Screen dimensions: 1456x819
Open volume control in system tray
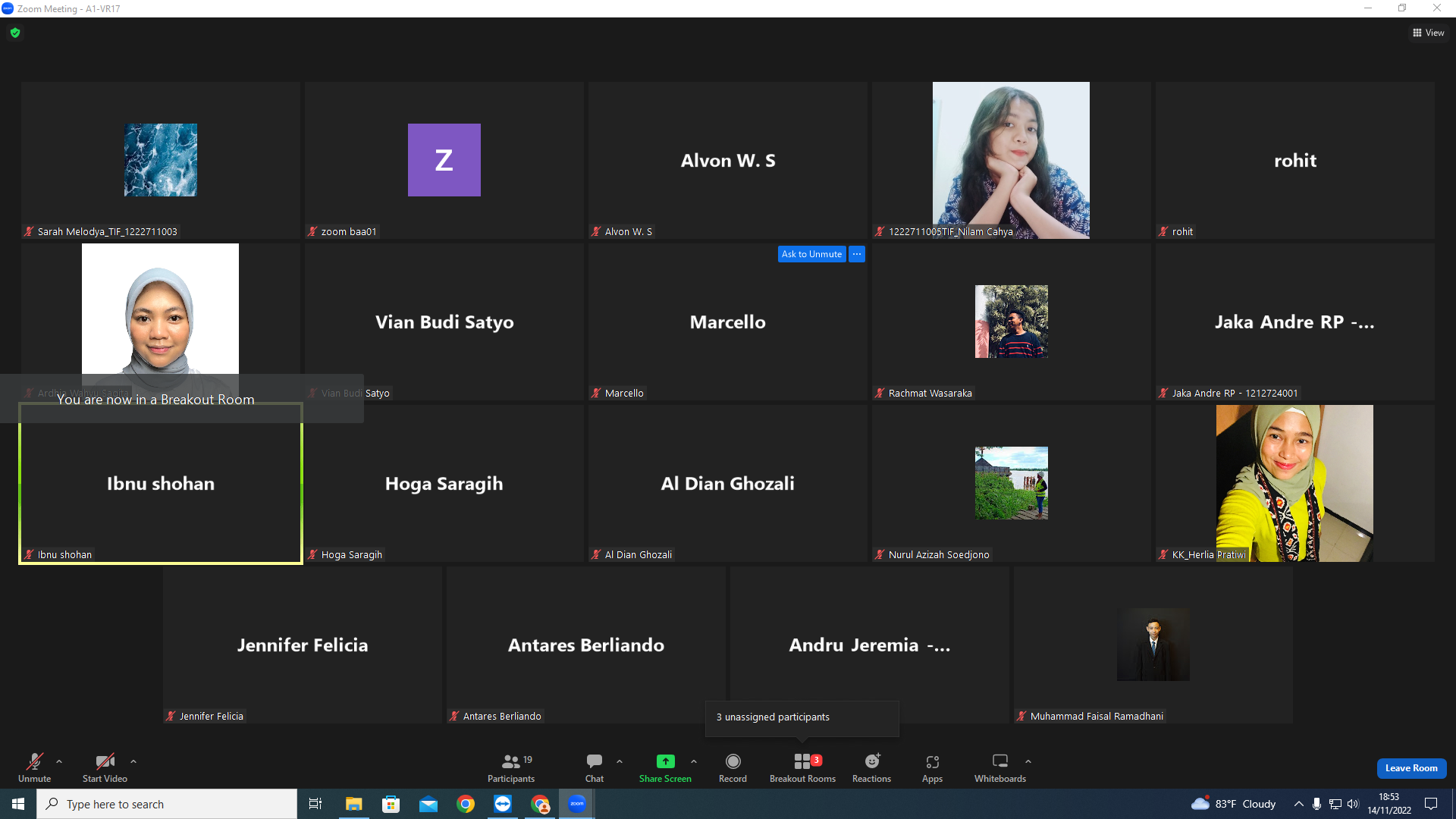(1354, 804)
